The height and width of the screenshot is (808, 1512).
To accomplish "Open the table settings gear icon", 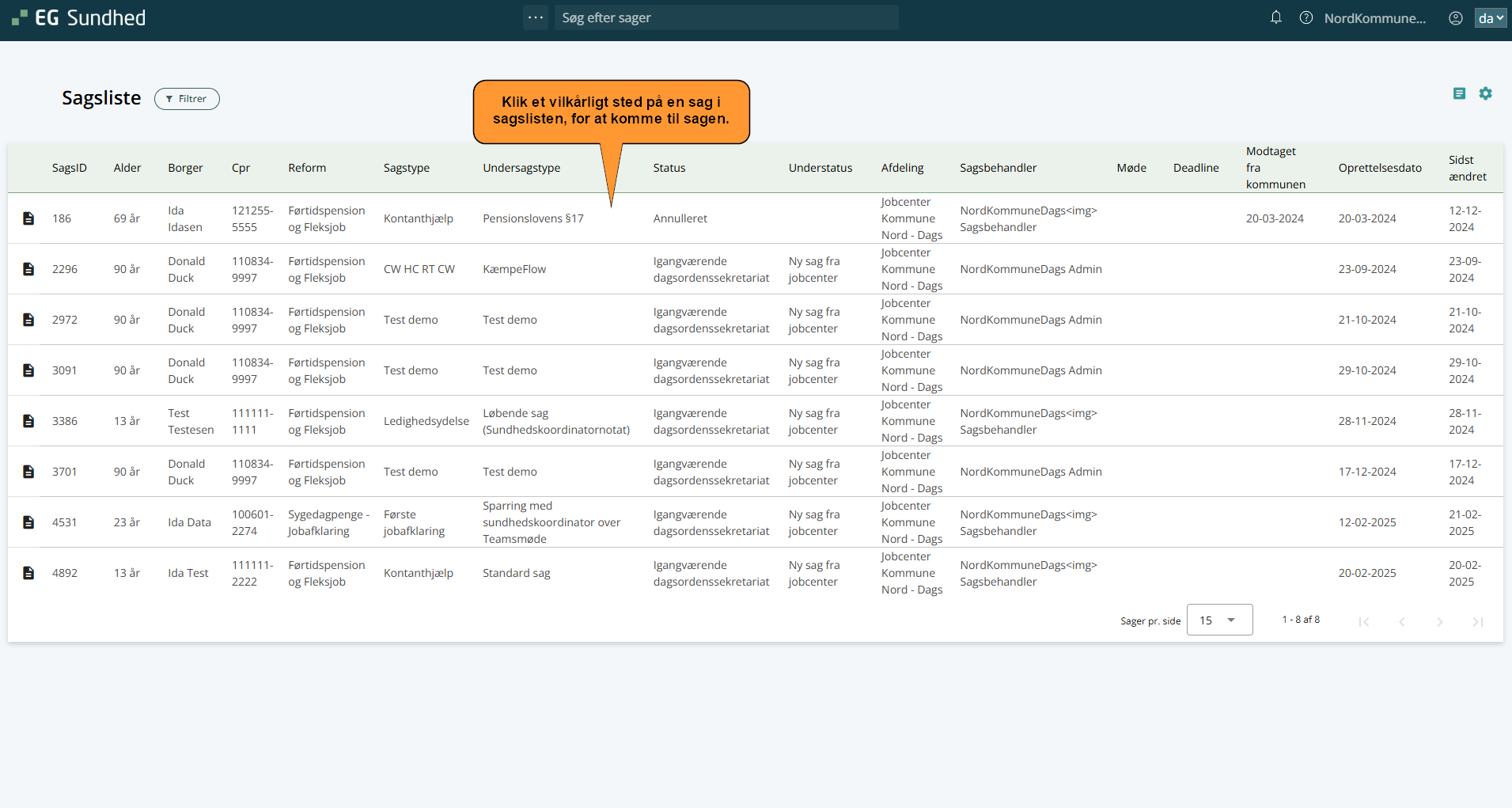I will 1486,93.
